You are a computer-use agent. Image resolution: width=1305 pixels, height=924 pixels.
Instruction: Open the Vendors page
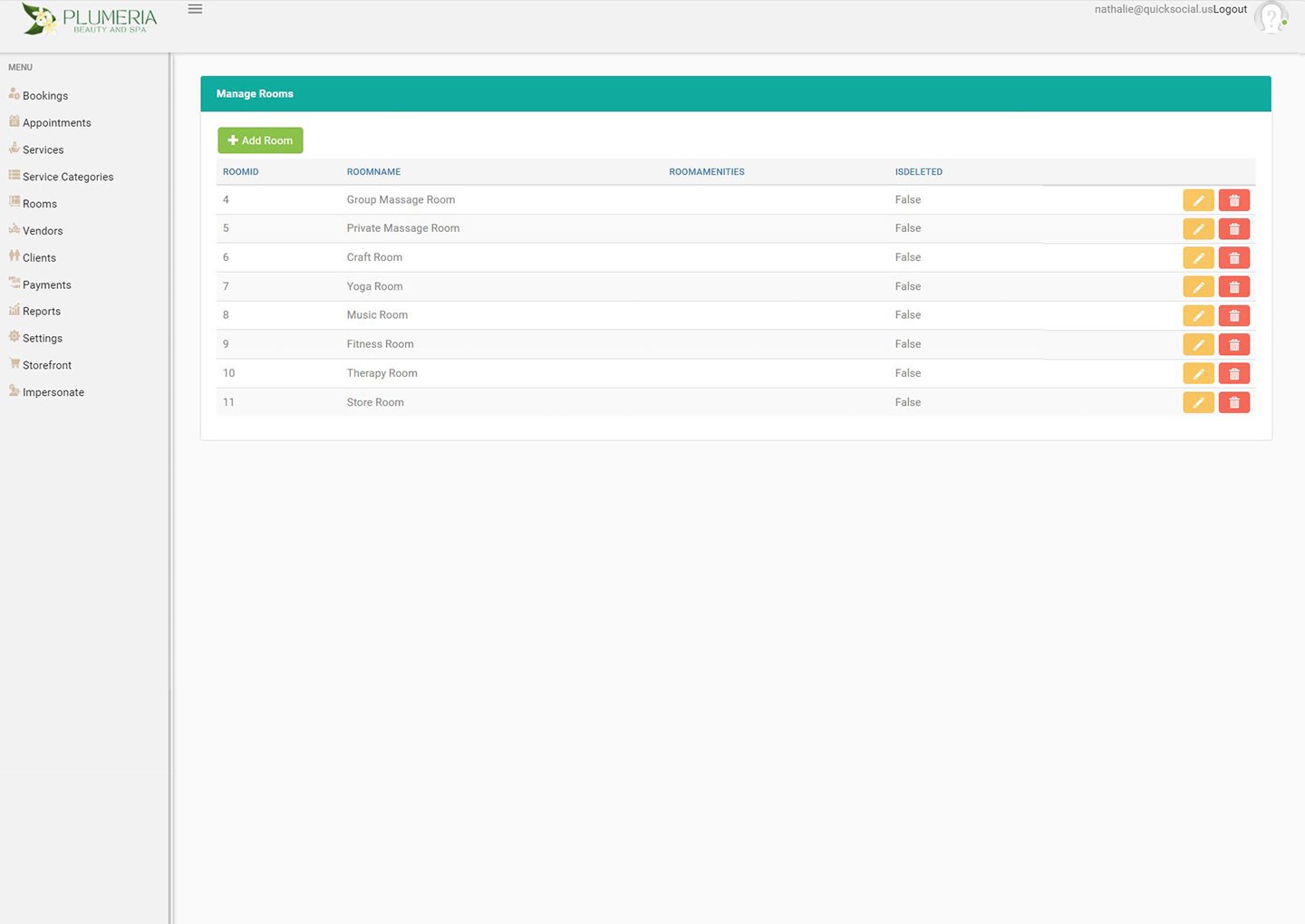[42, 231]
